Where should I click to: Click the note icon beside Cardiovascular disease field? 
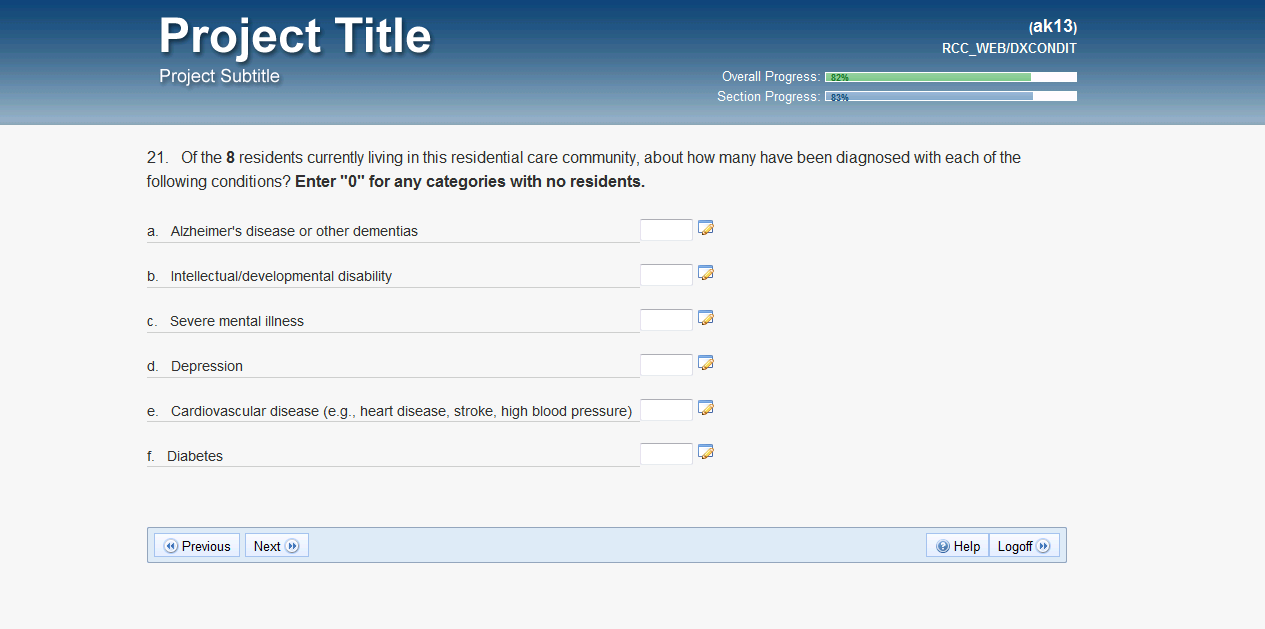pyautogui.click(x=705, y=408)
